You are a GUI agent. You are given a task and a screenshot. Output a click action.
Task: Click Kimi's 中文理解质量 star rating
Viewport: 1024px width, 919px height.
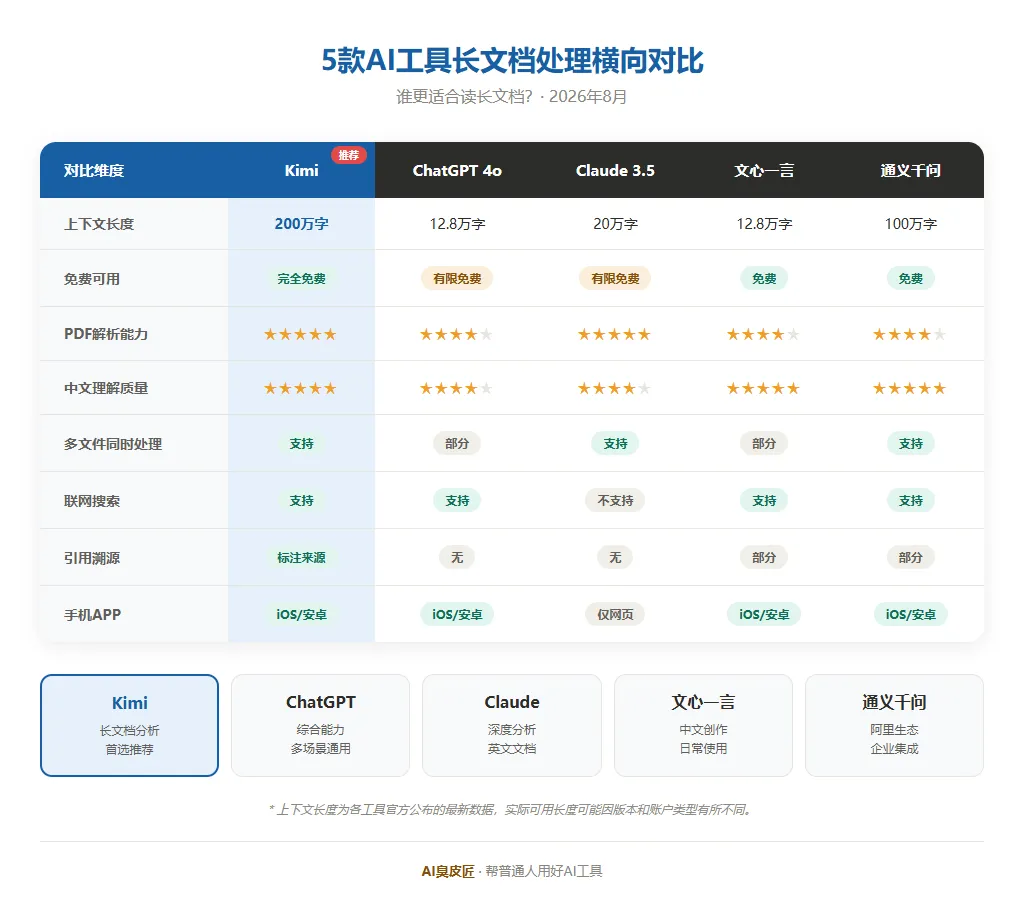[300, 389]
